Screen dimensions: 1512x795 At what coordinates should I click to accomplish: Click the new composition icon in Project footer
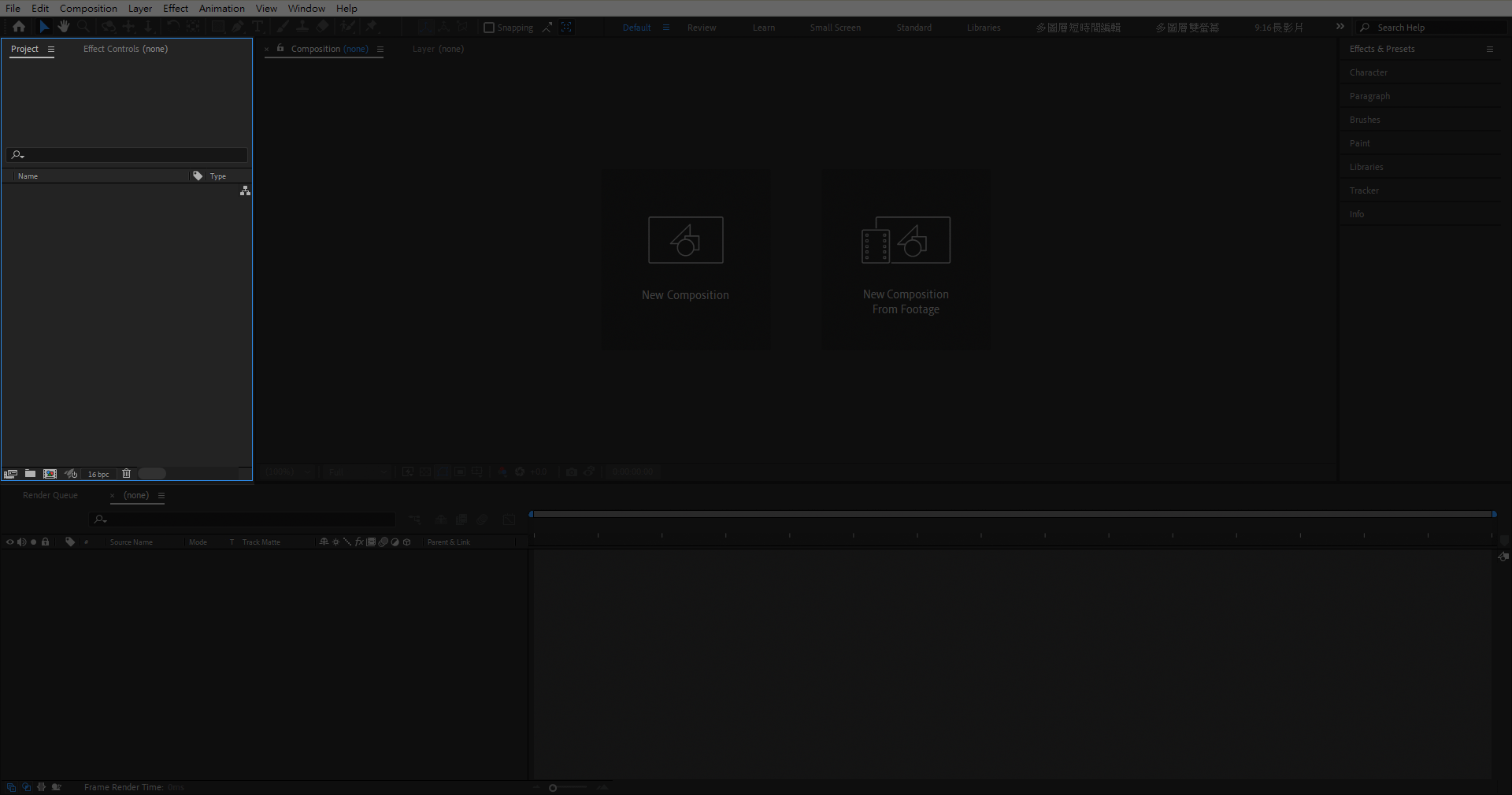tap(50, 474)
